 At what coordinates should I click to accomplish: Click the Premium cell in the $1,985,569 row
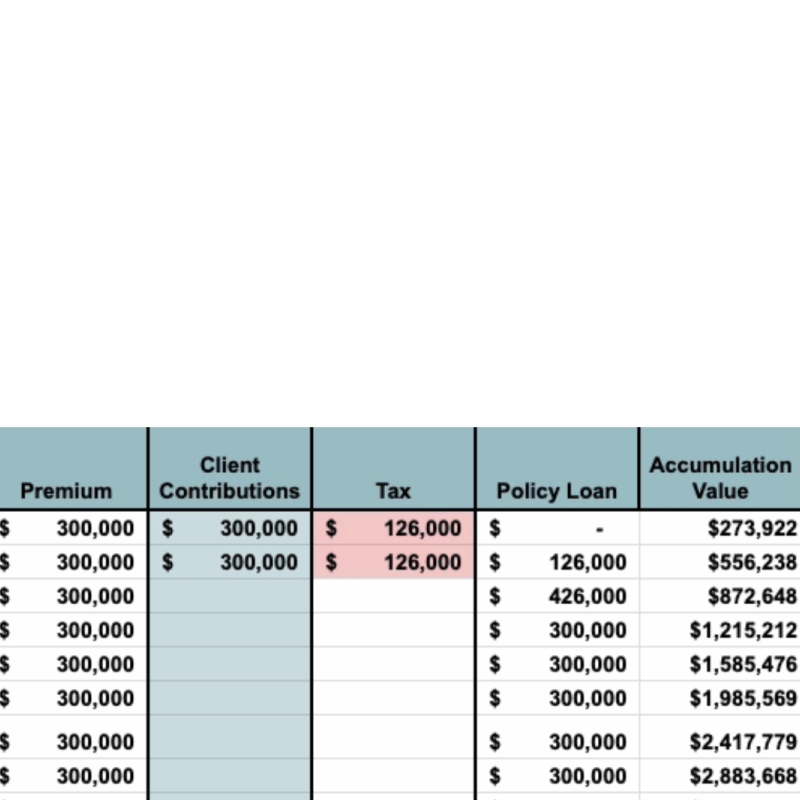coord(73,698)
